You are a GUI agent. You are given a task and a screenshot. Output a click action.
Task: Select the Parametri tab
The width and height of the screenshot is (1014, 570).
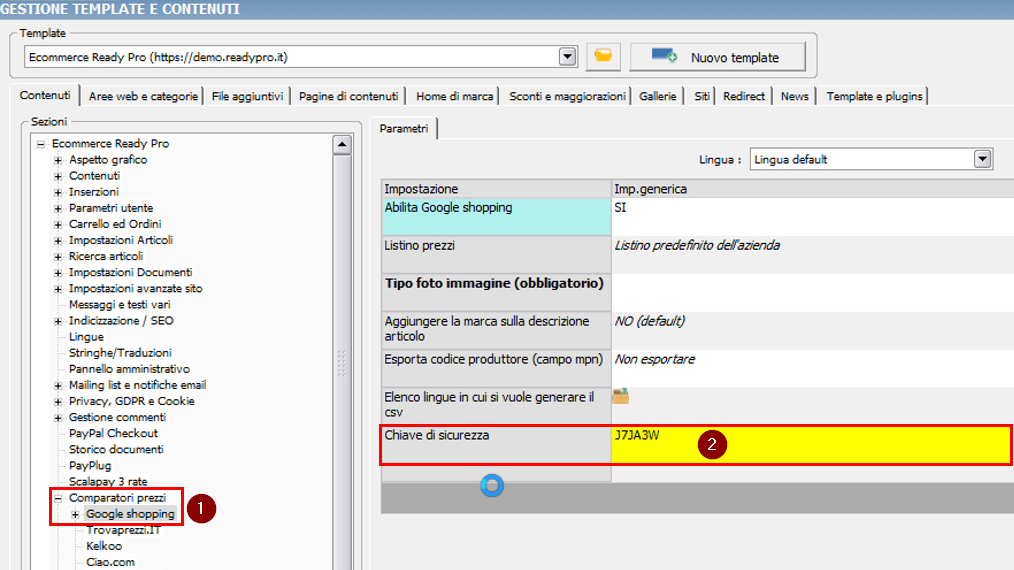(404, 129)
